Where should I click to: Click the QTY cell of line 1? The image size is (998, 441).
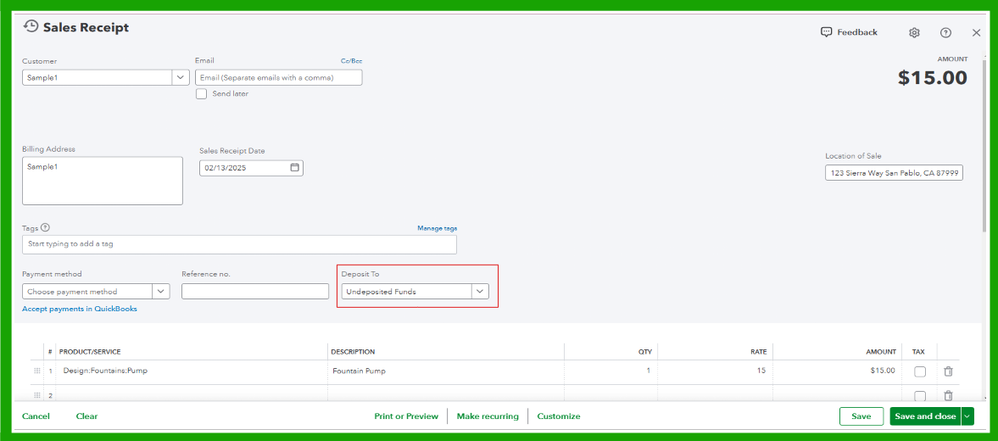(611, 370)
